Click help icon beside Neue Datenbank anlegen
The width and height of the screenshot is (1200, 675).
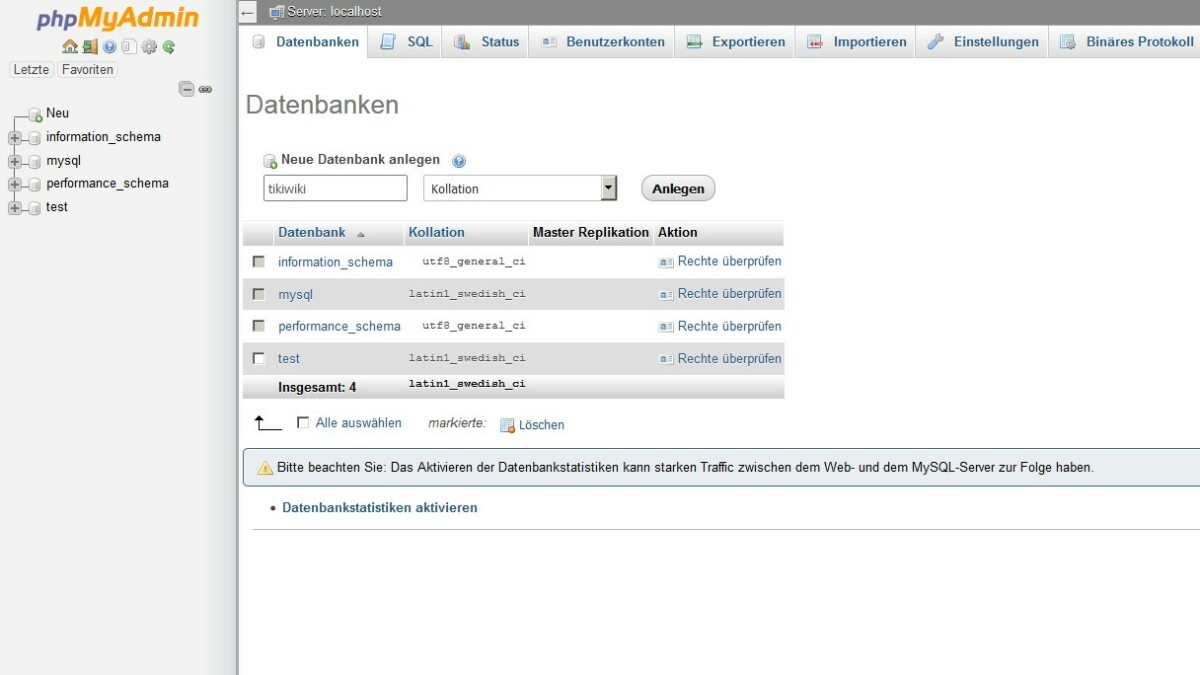[459, 161]
